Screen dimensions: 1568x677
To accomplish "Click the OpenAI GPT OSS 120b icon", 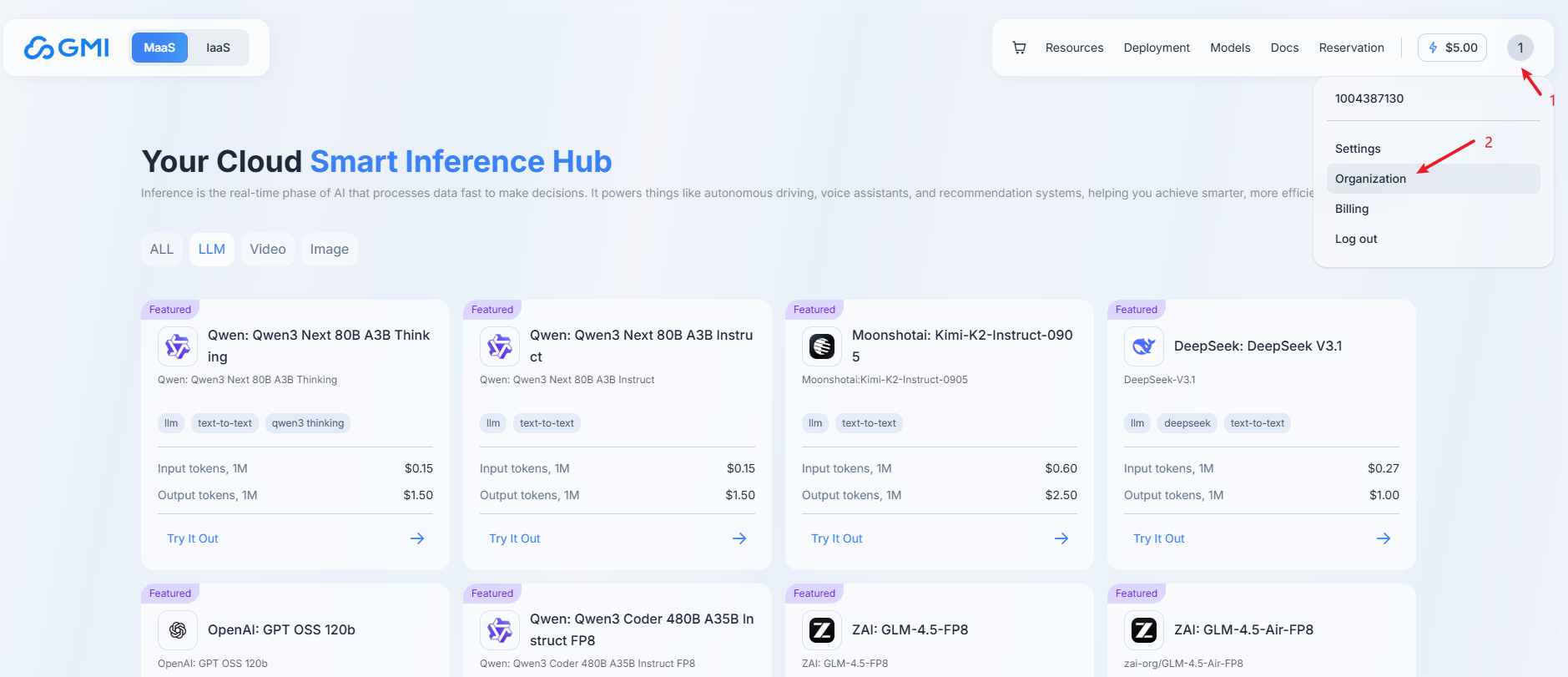I will [x=178, y=629].
